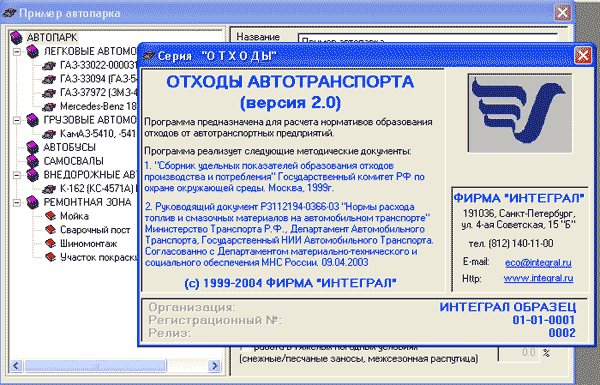
Task: Click the red icon beside Участок покраски
Action: [50, 257]
